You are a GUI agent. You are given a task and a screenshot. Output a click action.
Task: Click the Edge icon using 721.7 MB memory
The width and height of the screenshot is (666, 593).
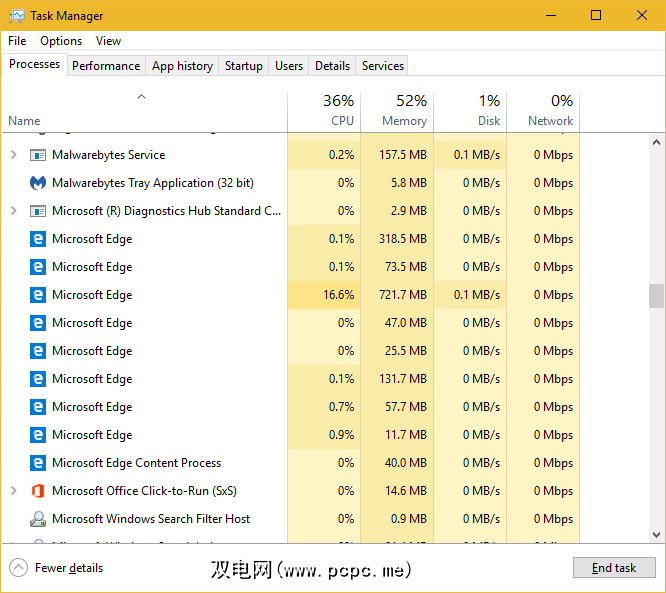pos(38,295)
